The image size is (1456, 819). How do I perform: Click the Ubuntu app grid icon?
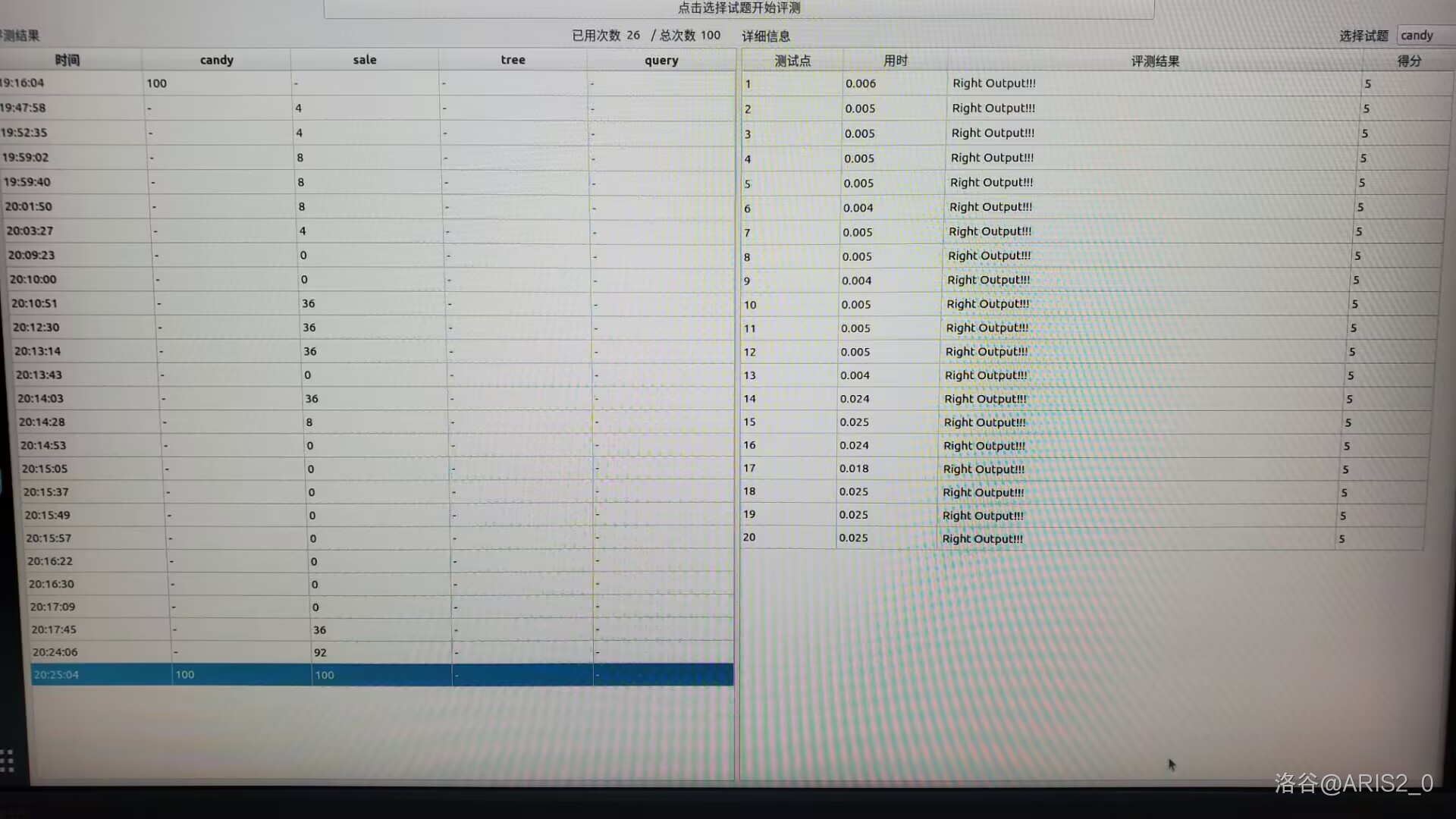[7, 761]
